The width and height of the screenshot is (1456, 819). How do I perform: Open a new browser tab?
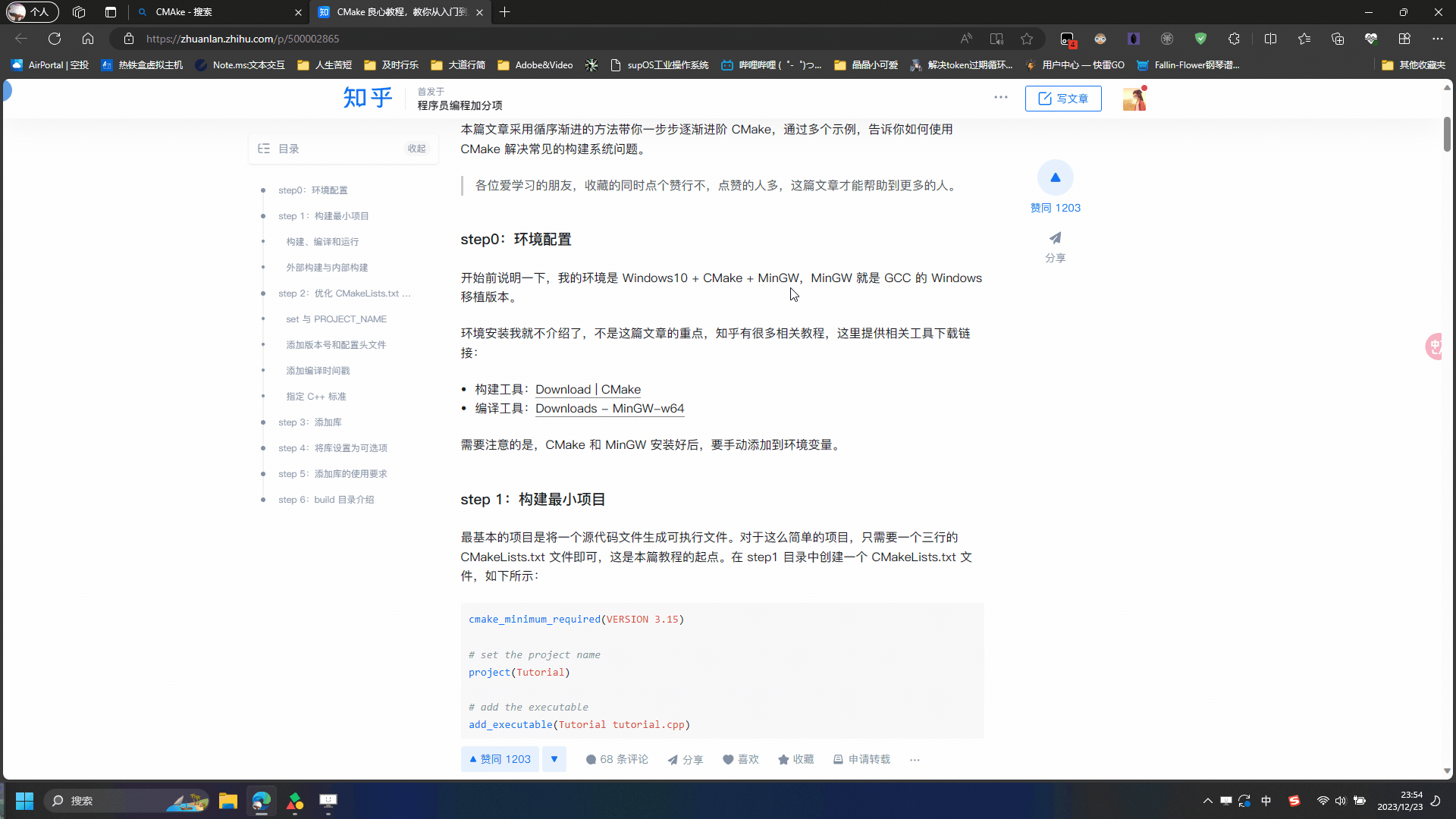tap(505, 12)
